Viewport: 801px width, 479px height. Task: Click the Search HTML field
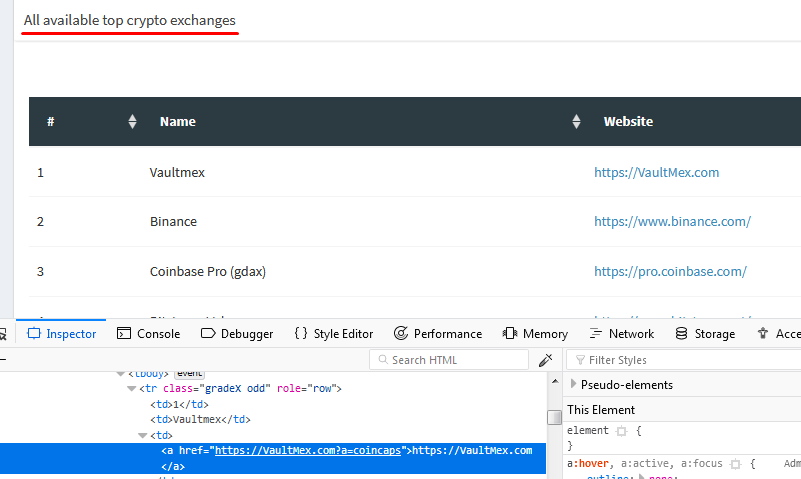click(x=449, y=360)
